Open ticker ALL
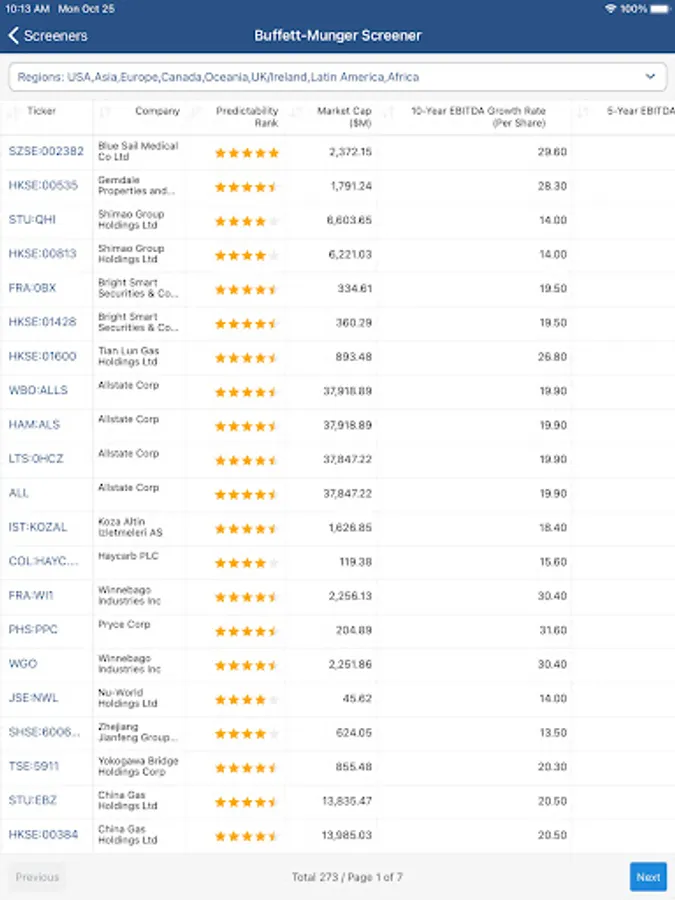This screenshot has width=675, height=900. [18, 493]
